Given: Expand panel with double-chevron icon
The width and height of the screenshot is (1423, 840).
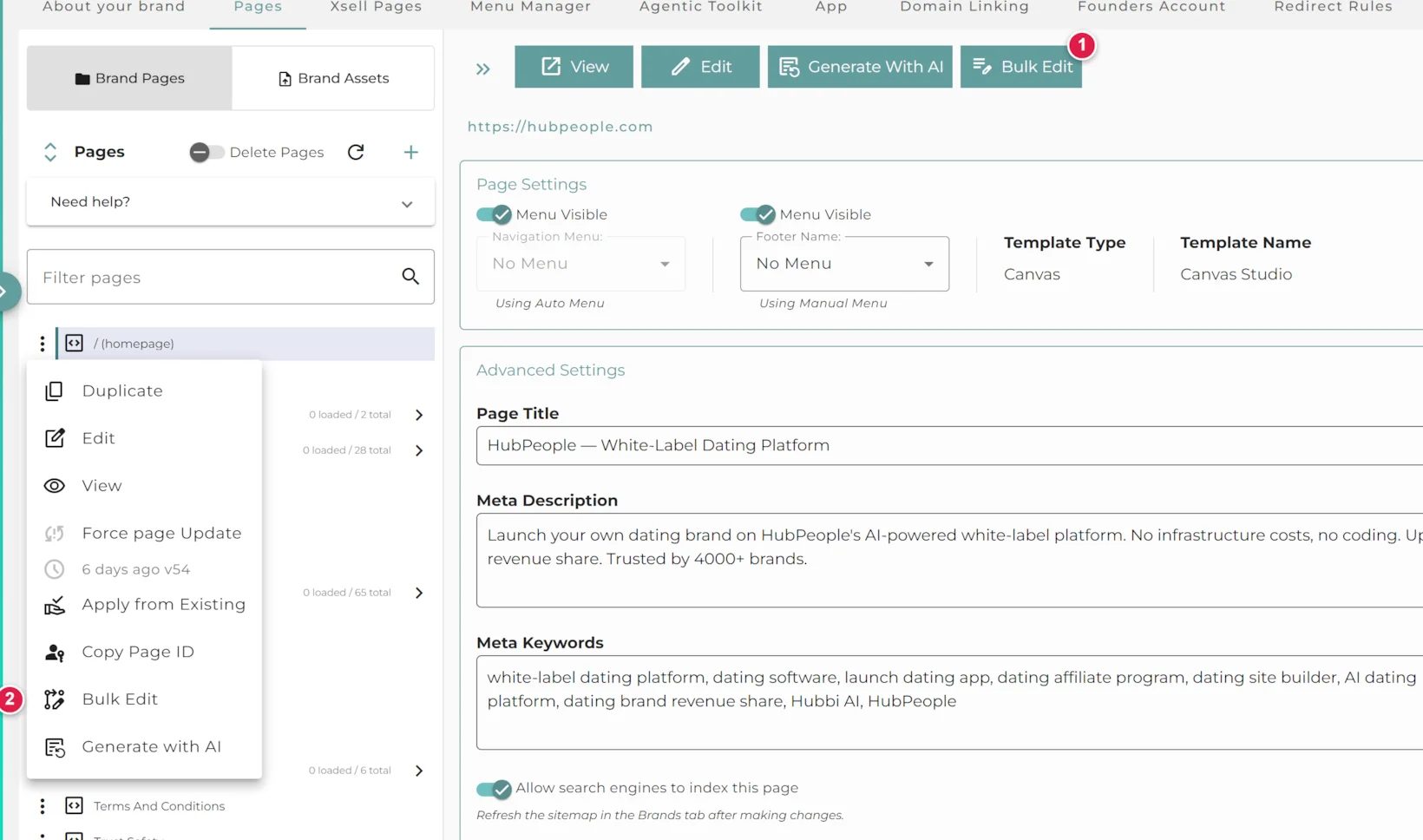Looking at the screenshot, I should tap(483, 69).
